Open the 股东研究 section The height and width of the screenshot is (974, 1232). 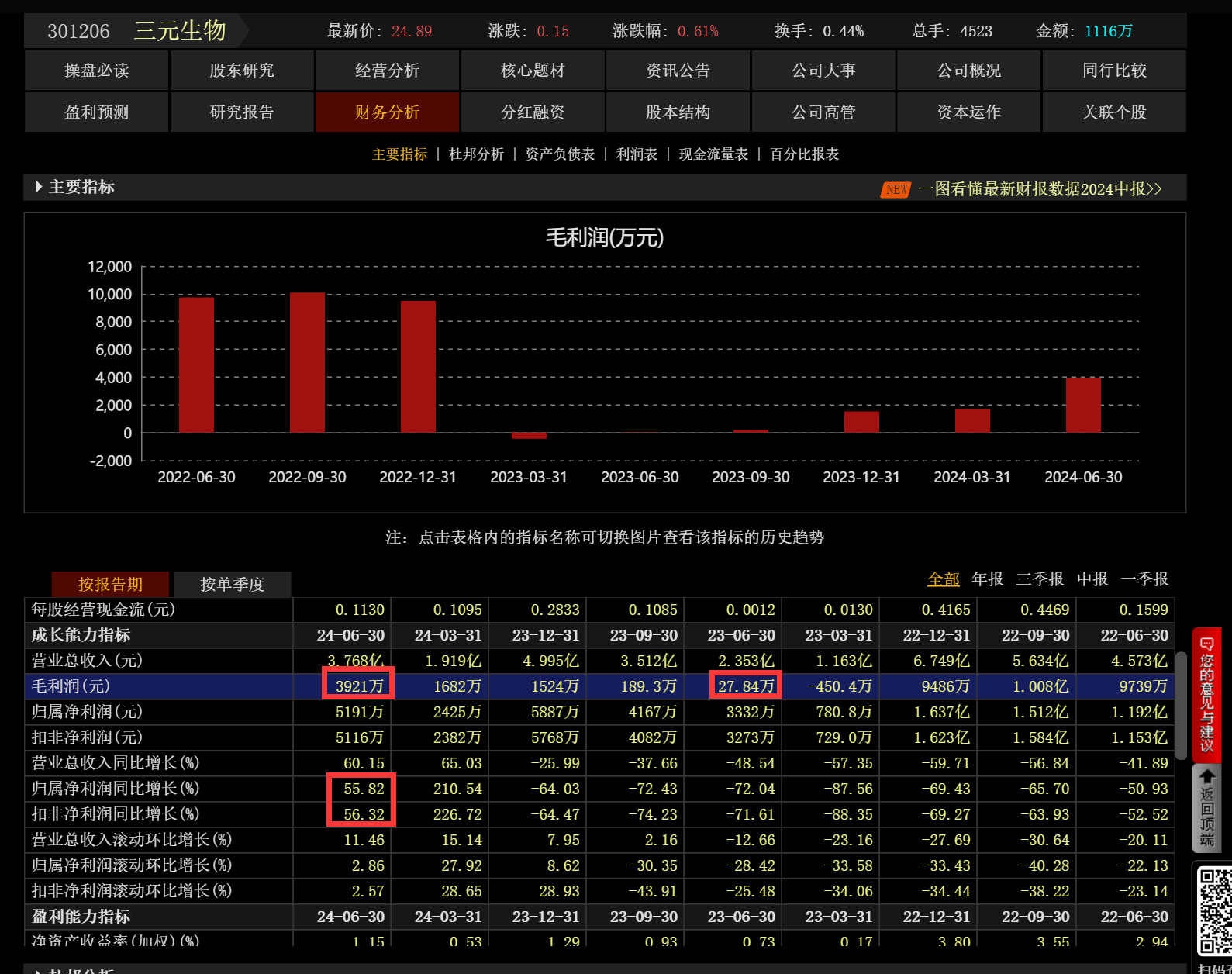tap(242, 71)
